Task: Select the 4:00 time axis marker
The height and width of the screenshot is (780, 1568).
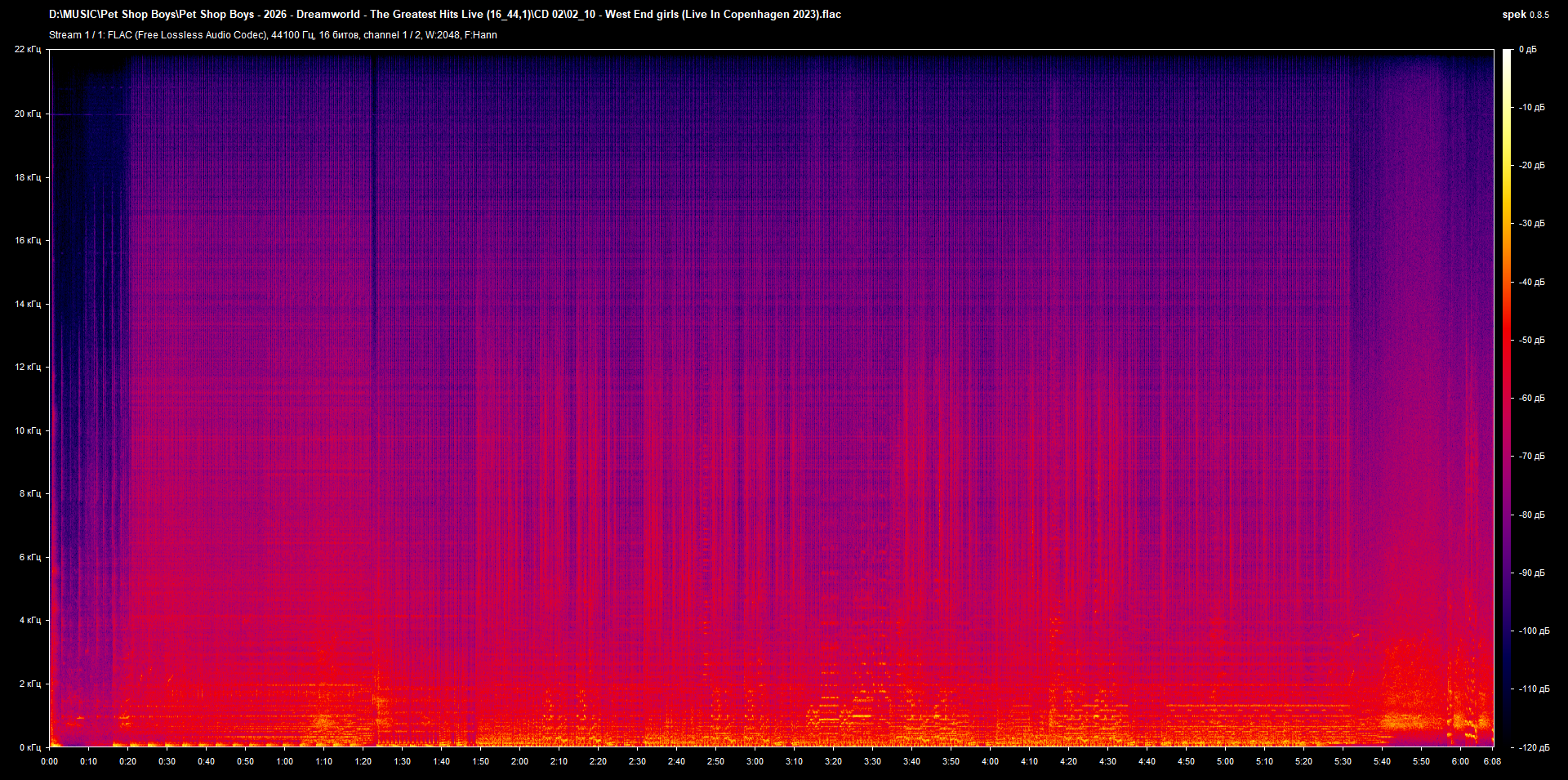Action: (x=990, y=761)
